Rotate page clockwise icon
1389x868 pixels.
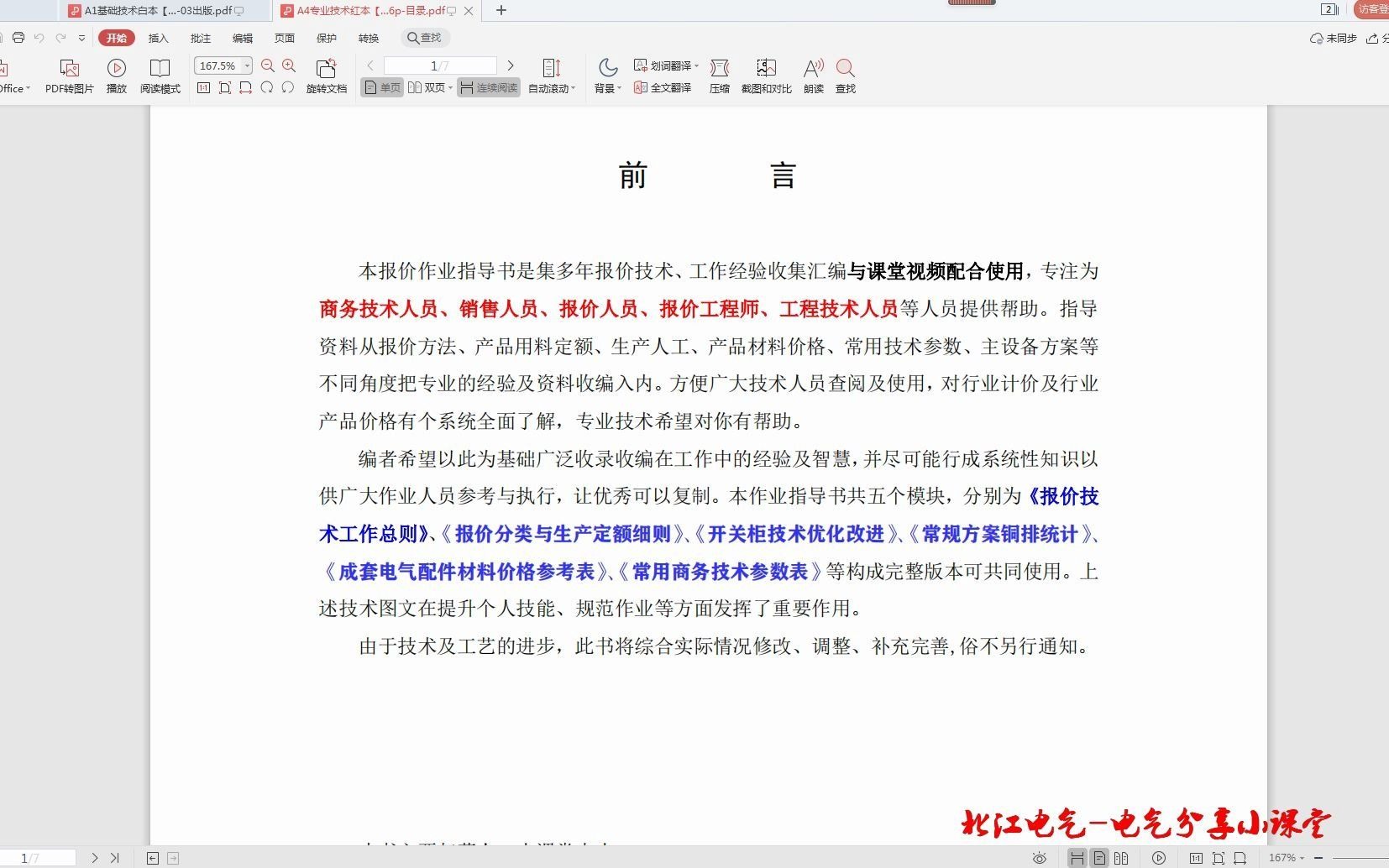click(x=266, y=87)
